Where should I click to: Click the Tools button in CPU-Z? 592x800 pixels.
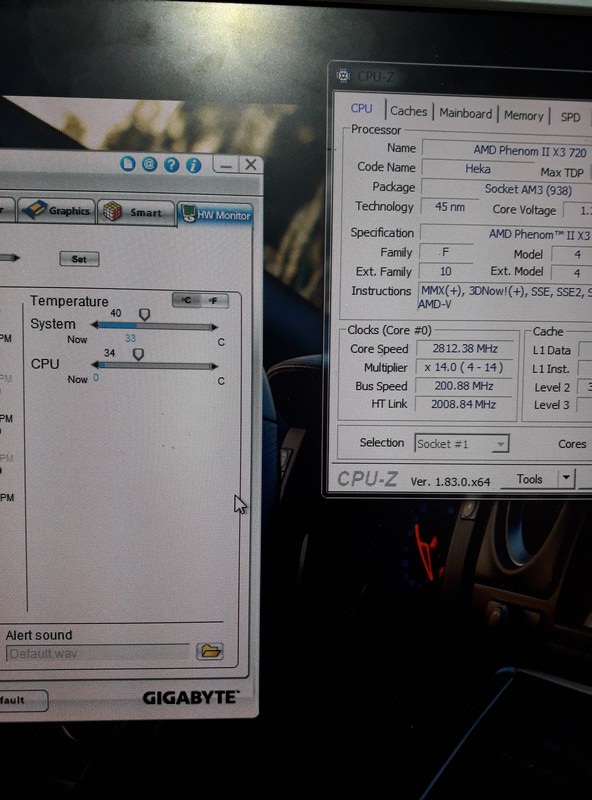coord(530,479)
